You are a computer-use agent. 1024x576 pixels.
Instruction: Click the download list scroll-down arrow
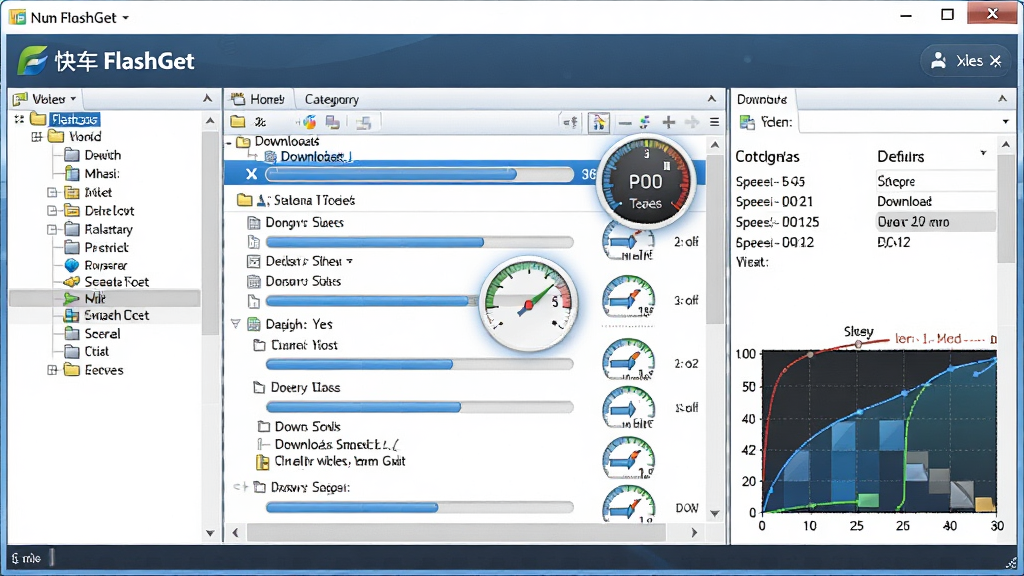click(715, 513)
